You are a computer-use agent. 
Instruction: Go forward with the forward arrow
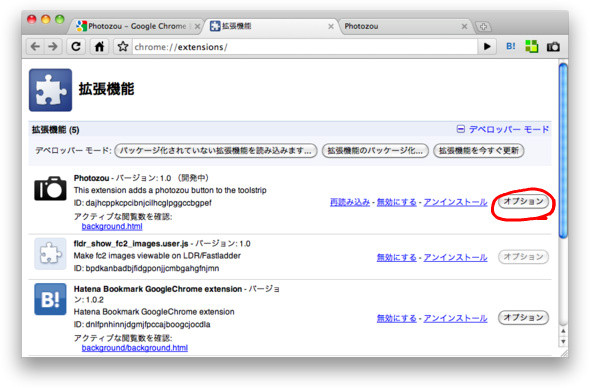53,47
